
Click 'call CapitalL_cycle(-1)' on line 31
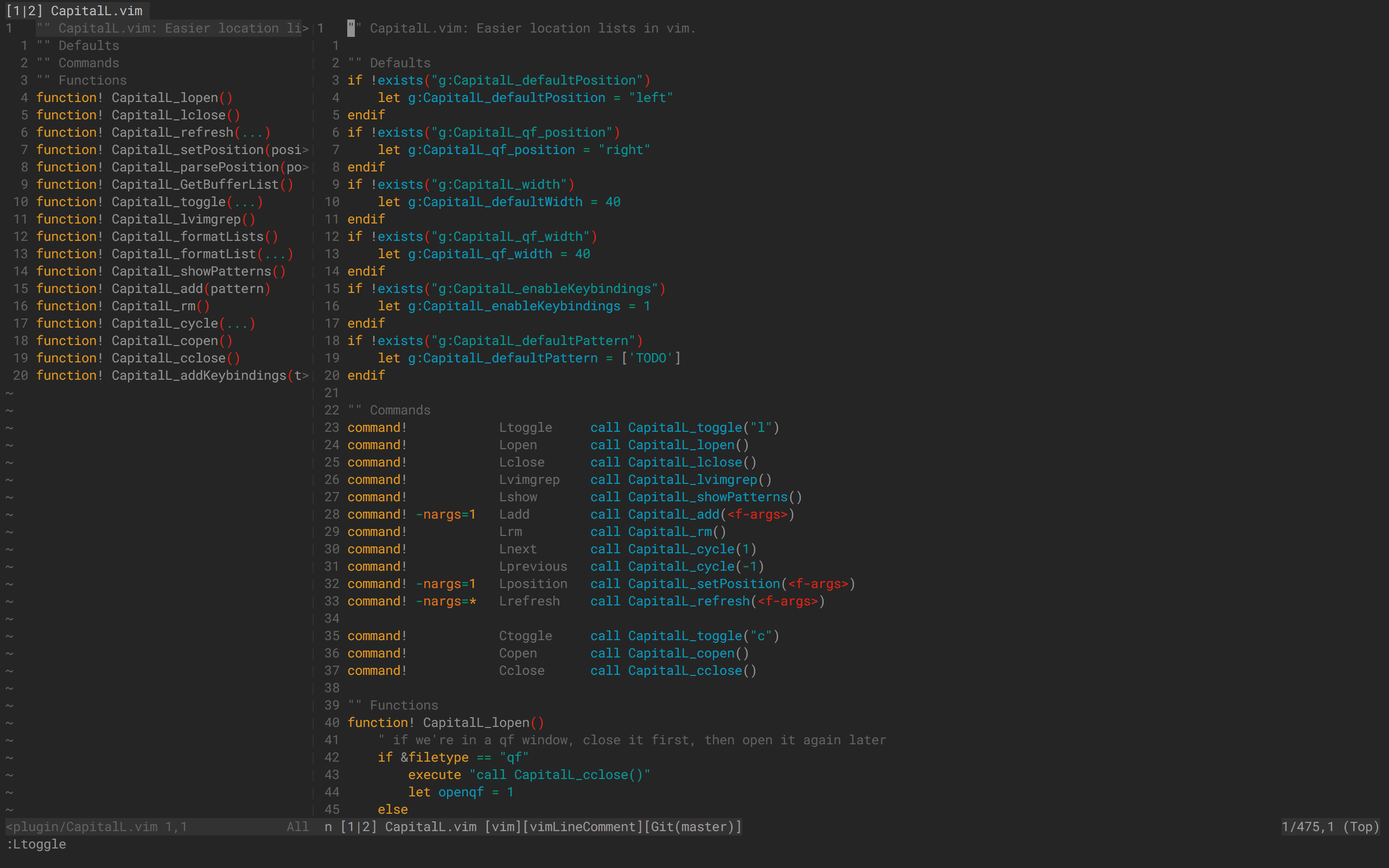[677, 566]
